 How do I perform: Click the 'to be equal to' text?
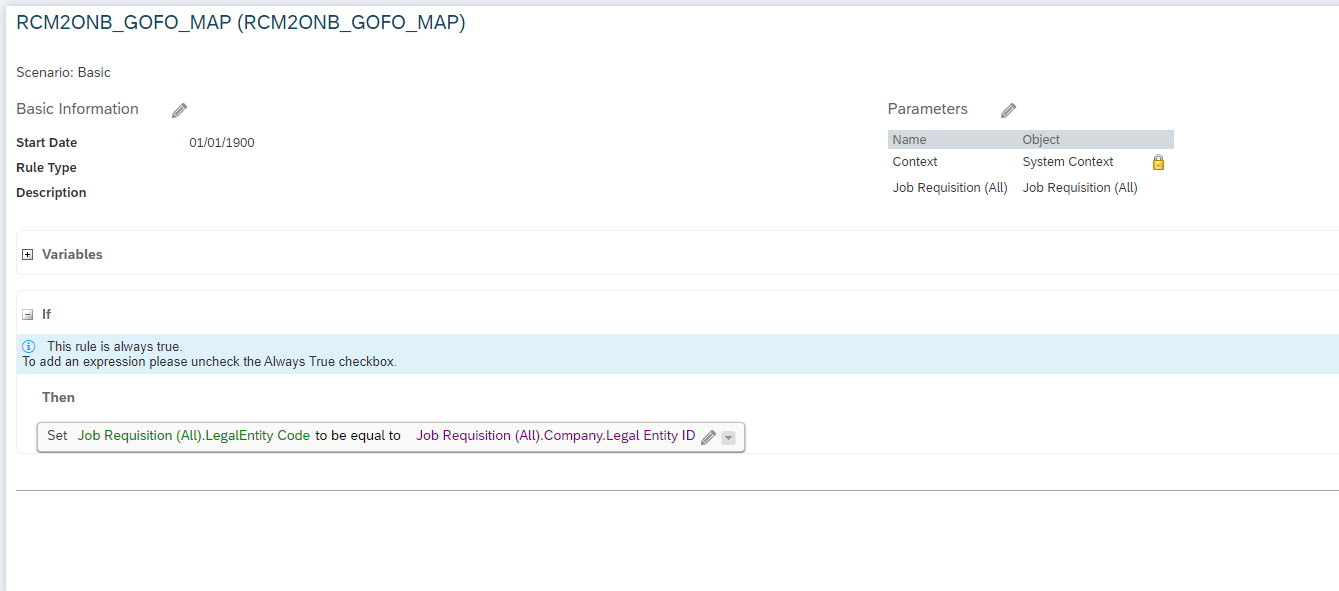point(358,436)
